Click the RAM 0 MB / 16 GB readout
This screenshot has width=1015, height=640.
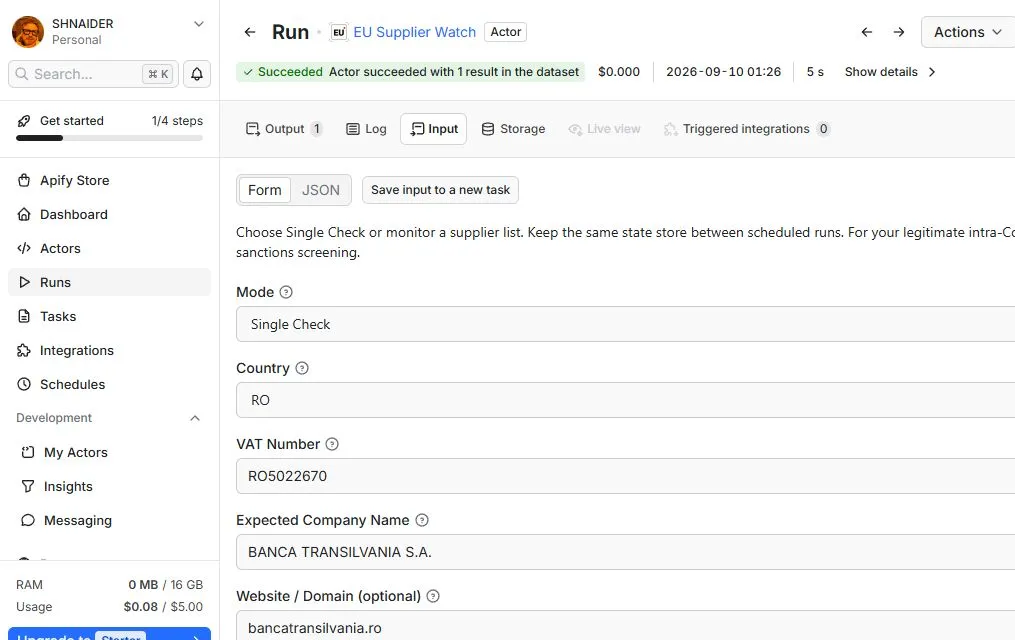[109, 585]
